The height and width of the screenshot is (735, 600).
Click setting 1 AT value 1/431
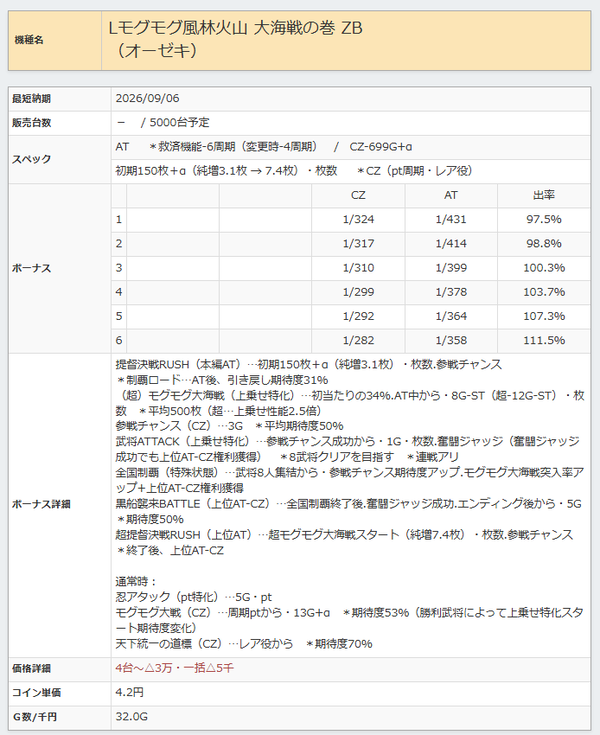(x=451, y=219)
